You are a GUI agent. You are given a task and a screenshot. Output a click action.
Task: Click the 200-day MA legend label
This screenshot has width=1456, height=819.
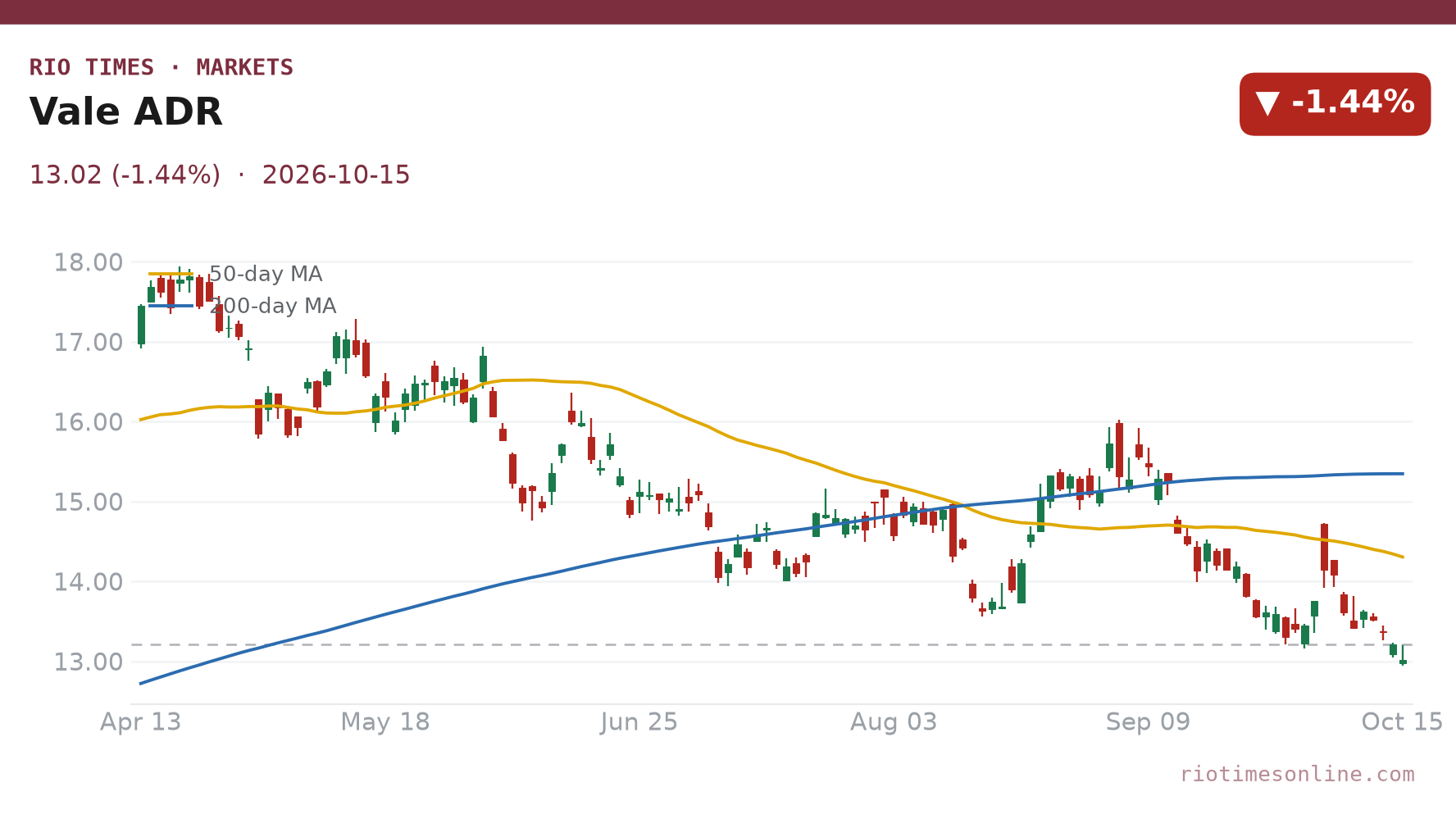(x=273, y=306)
